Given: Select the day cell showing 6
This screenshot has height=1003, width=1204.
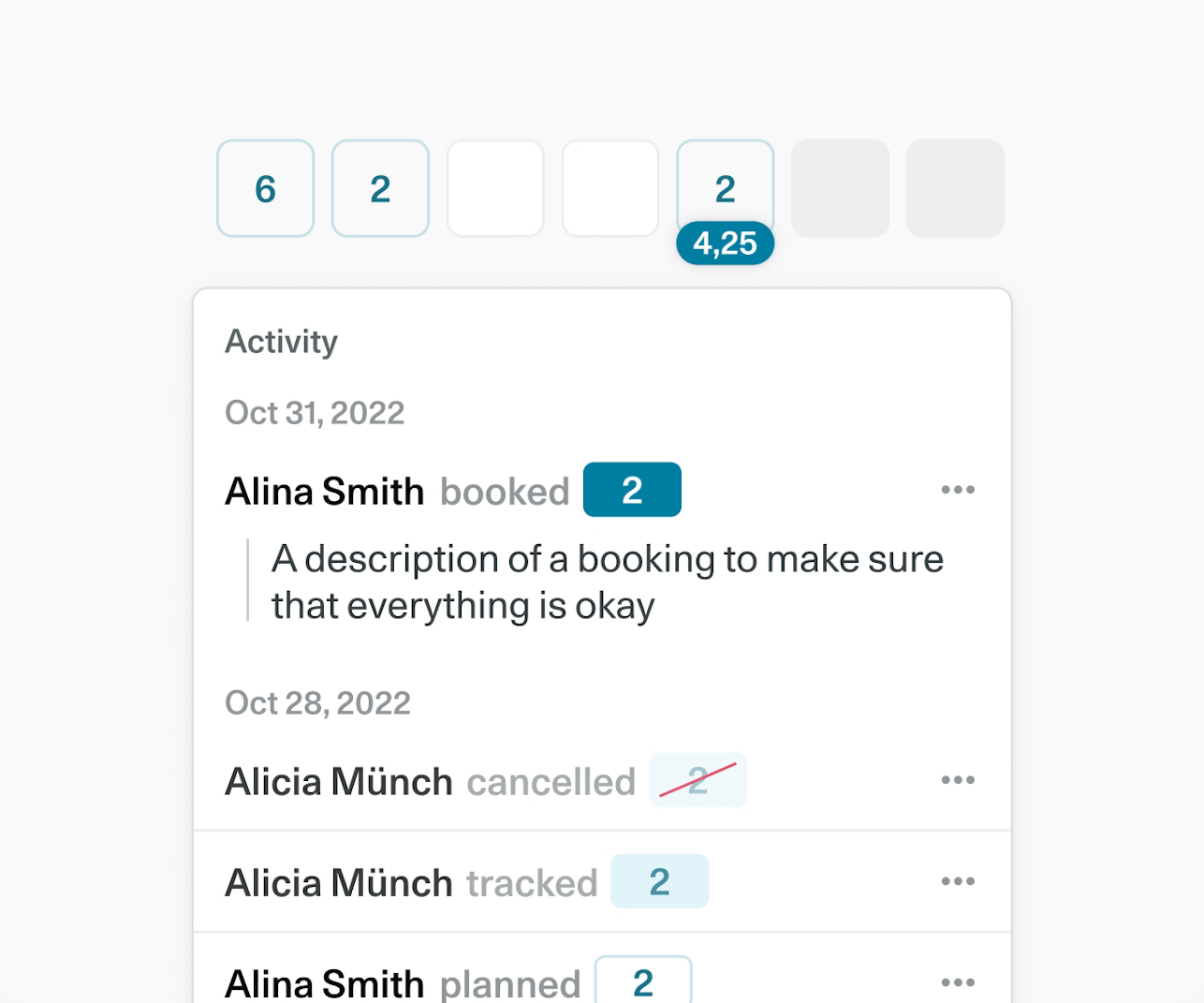Looking at the screenshot, I should [x=265, y=188].
